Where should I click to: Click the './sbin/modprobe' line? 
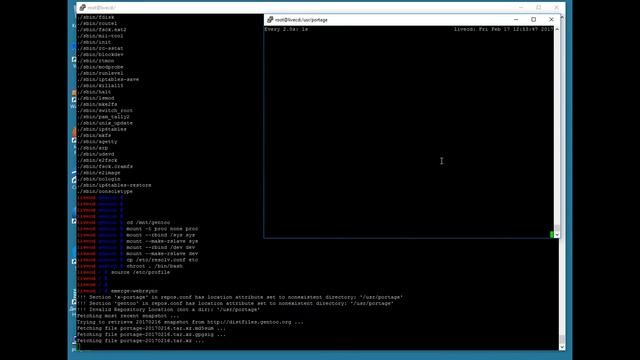tap(100, 67)
